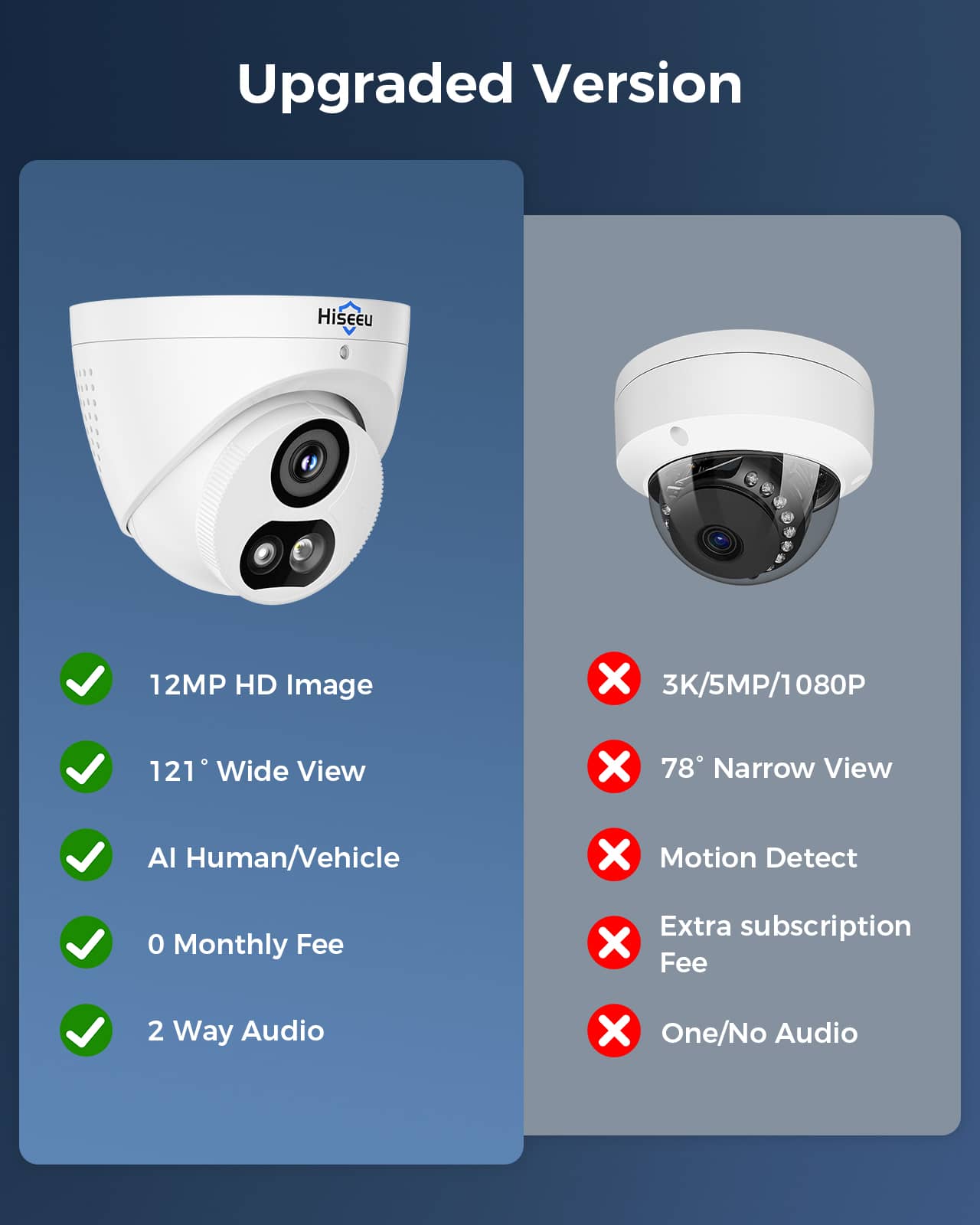Click the green check beside 12MP HD Image

pyautogui.click(x=87, y=679)
